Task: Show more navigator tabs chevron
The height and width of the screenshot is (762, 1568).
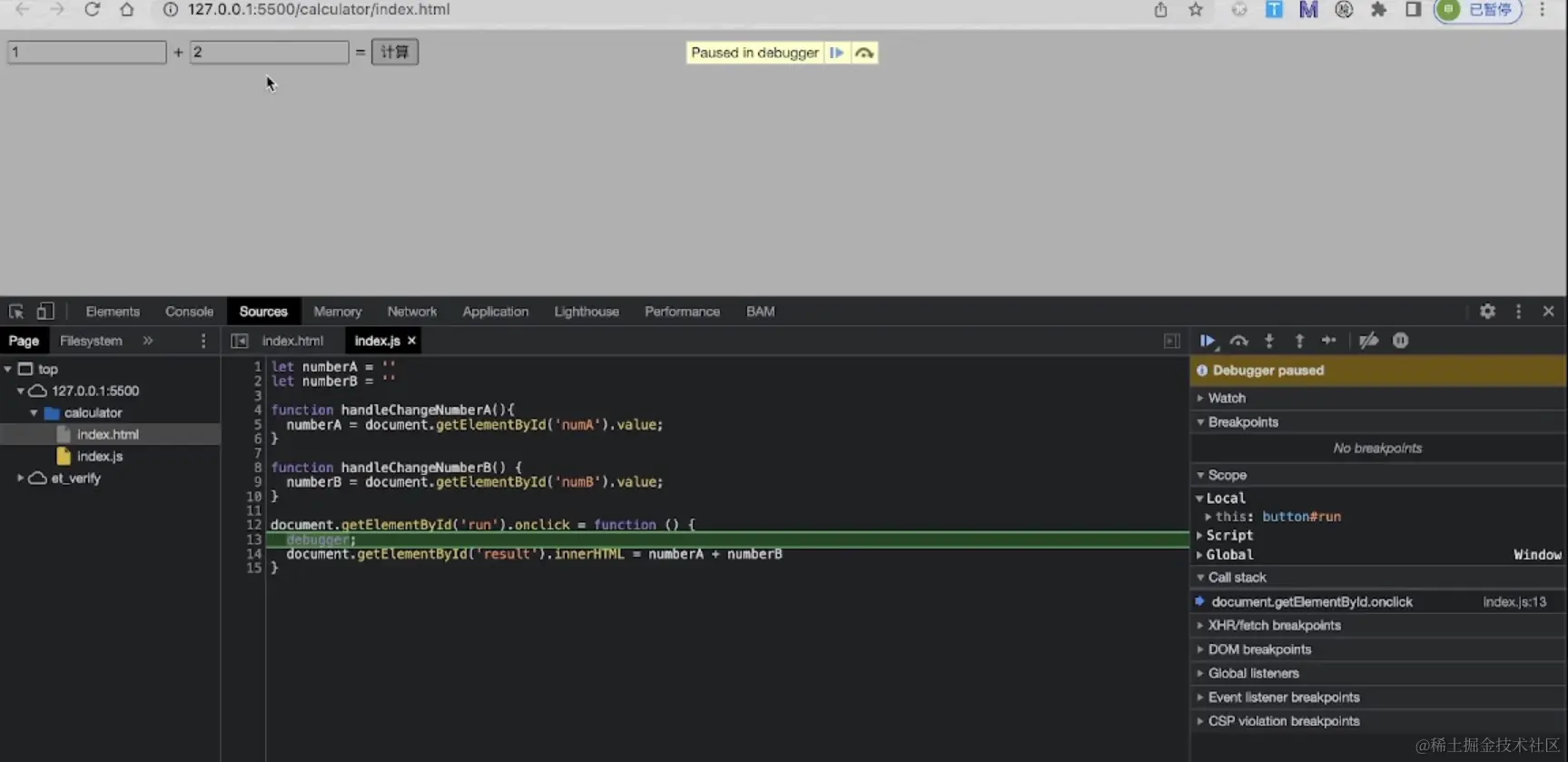Action: tap(148, 341)
